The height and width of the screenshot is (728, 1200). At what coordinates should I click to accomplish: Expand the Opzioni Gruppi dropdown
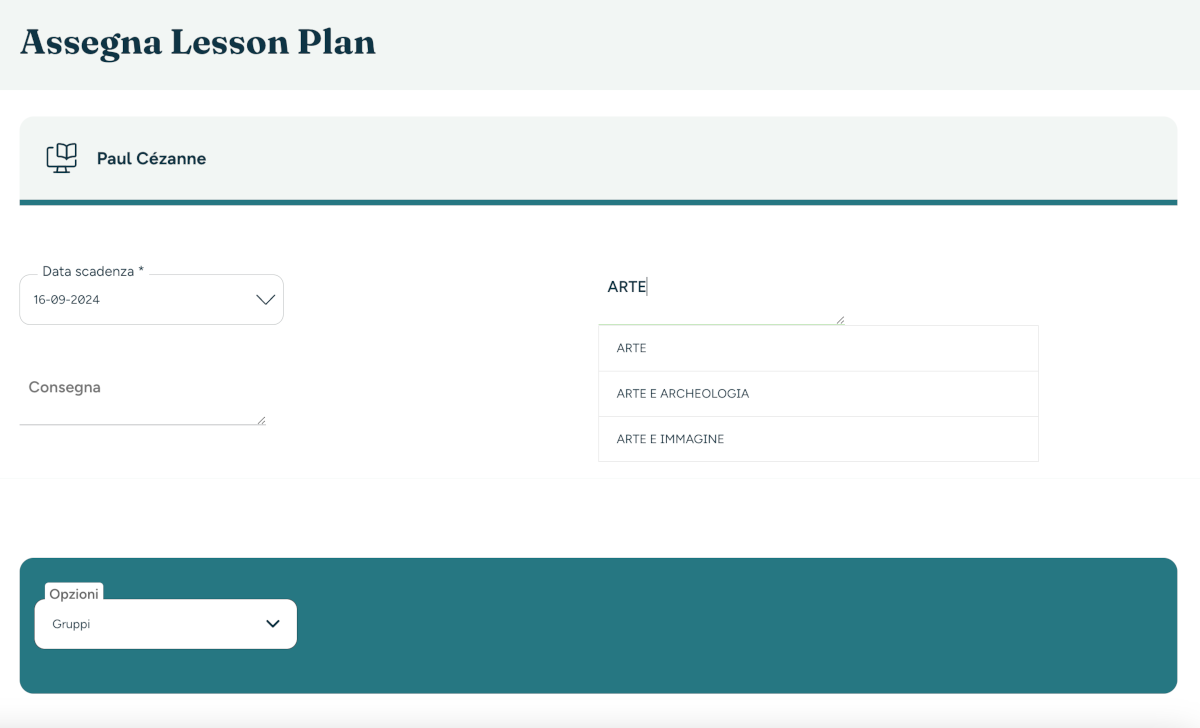[166, 624]
